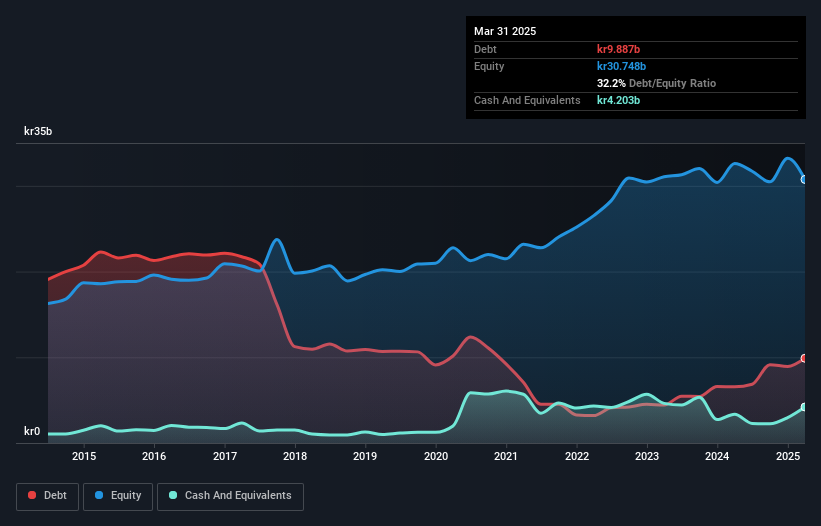Click the kr4.203b cash value
Image resolution: width=821 pixels, height=526 pixels.
pos(618,100)
